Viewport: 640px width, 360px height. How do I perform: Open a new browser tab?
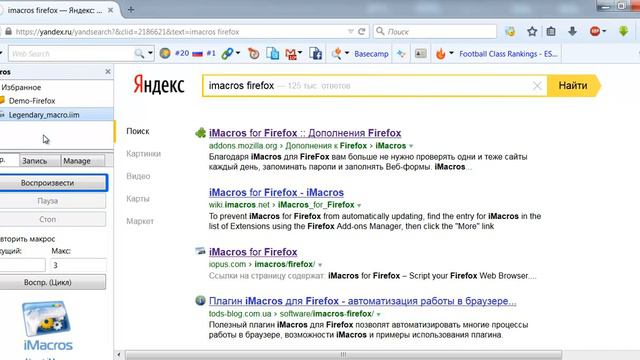click(131, 10)
